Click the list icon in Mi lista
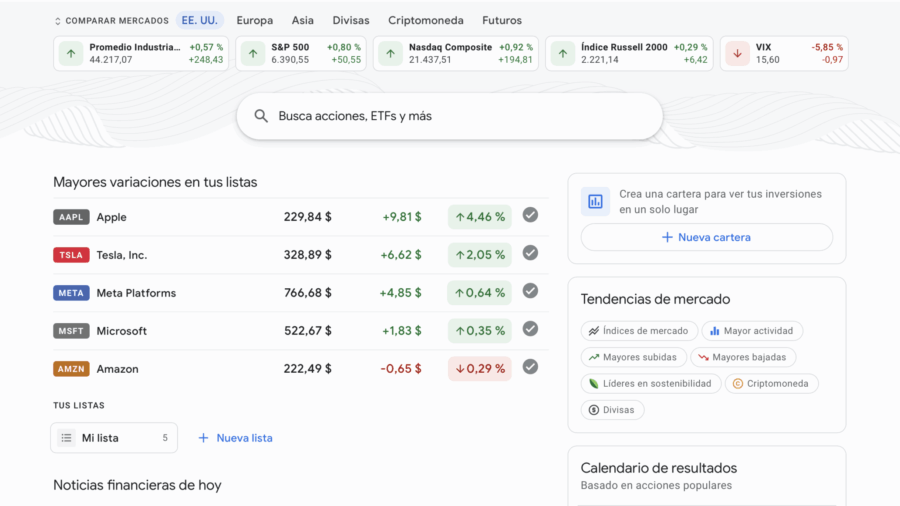Viewport: 900px width, 506px height. 67,438
